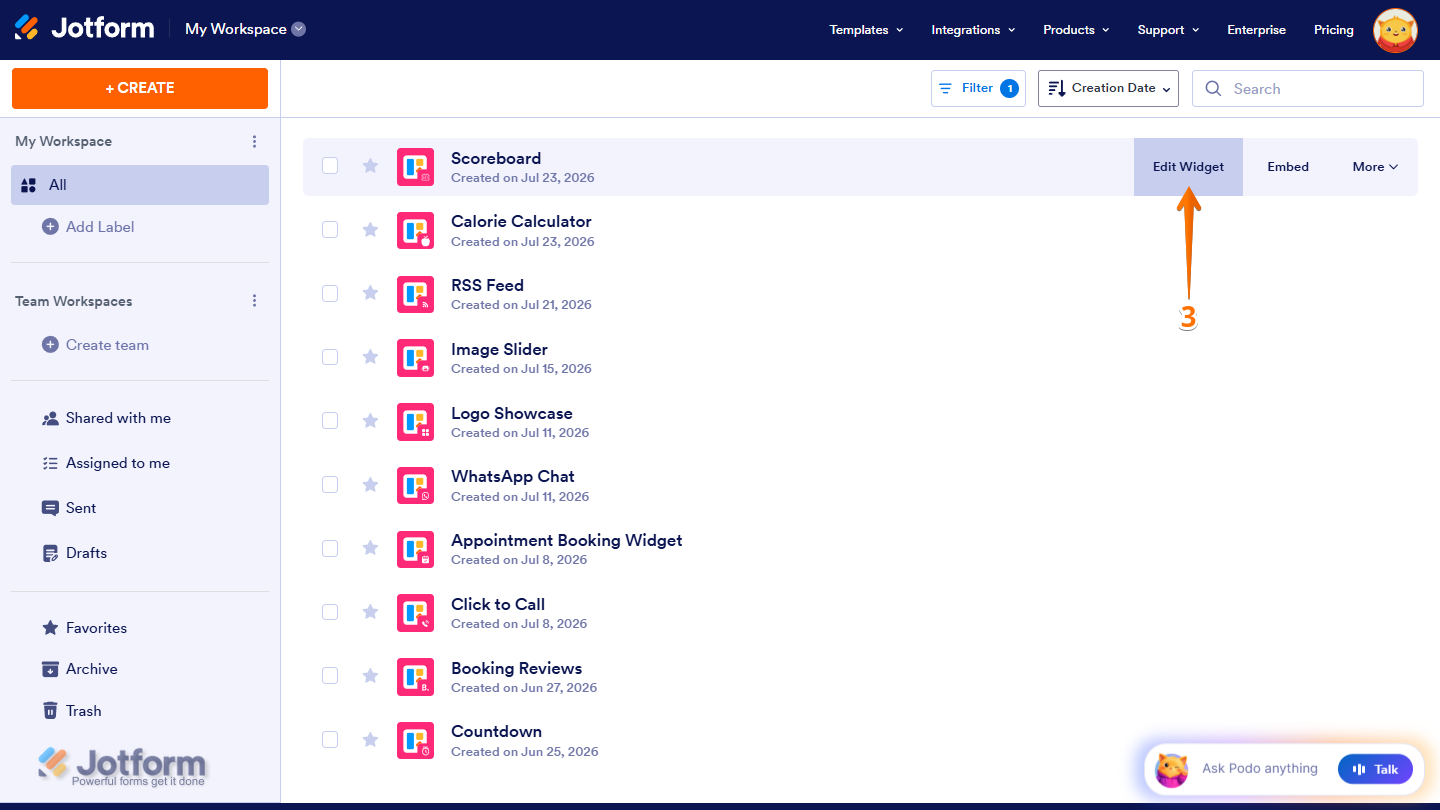Select the Image Slider checkbox
This screenshot has width=1440, height=810.
tap(330, 357)
